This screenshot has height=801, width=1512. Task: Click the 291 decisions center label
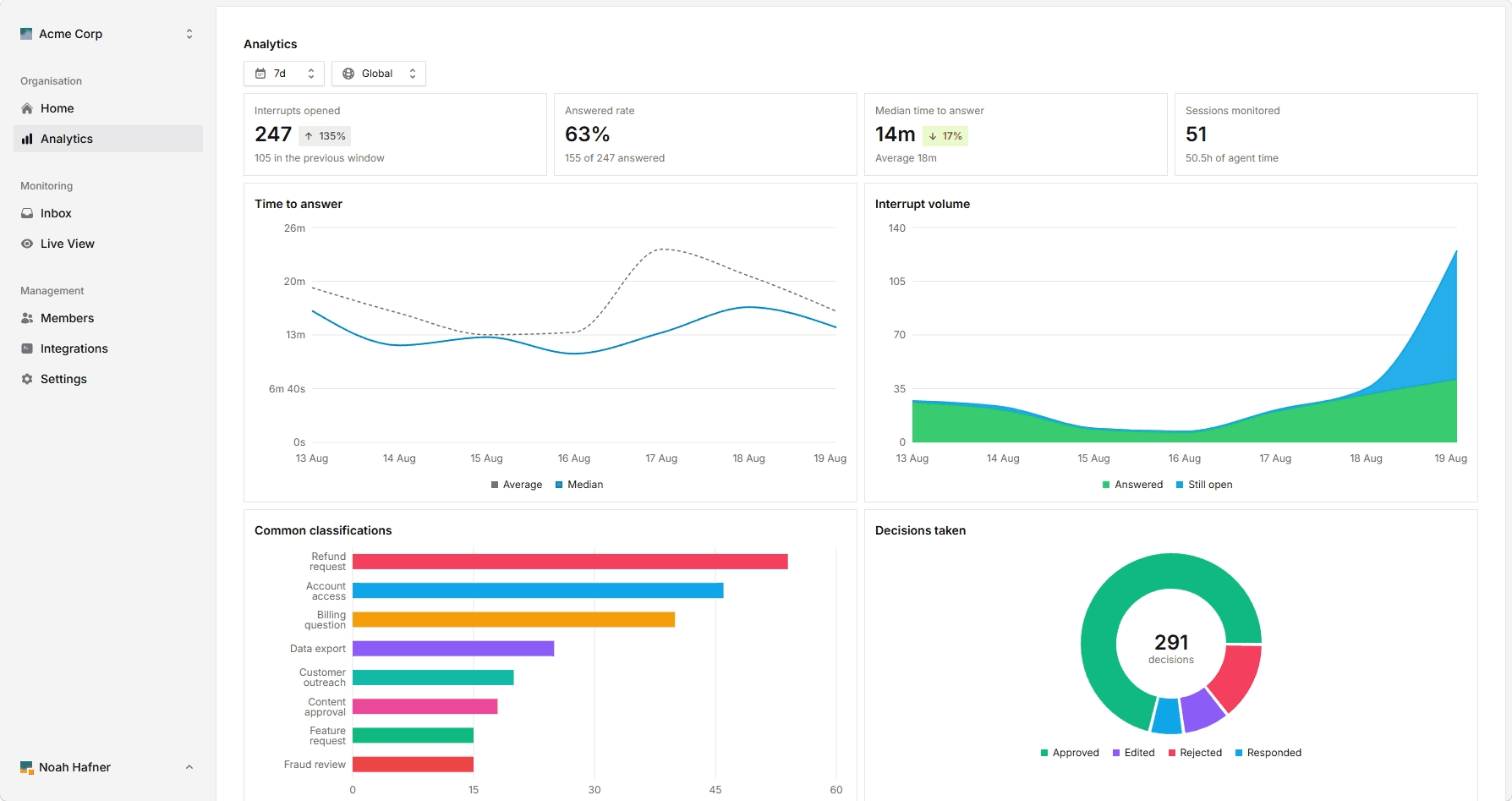[x=1171, y=648]
